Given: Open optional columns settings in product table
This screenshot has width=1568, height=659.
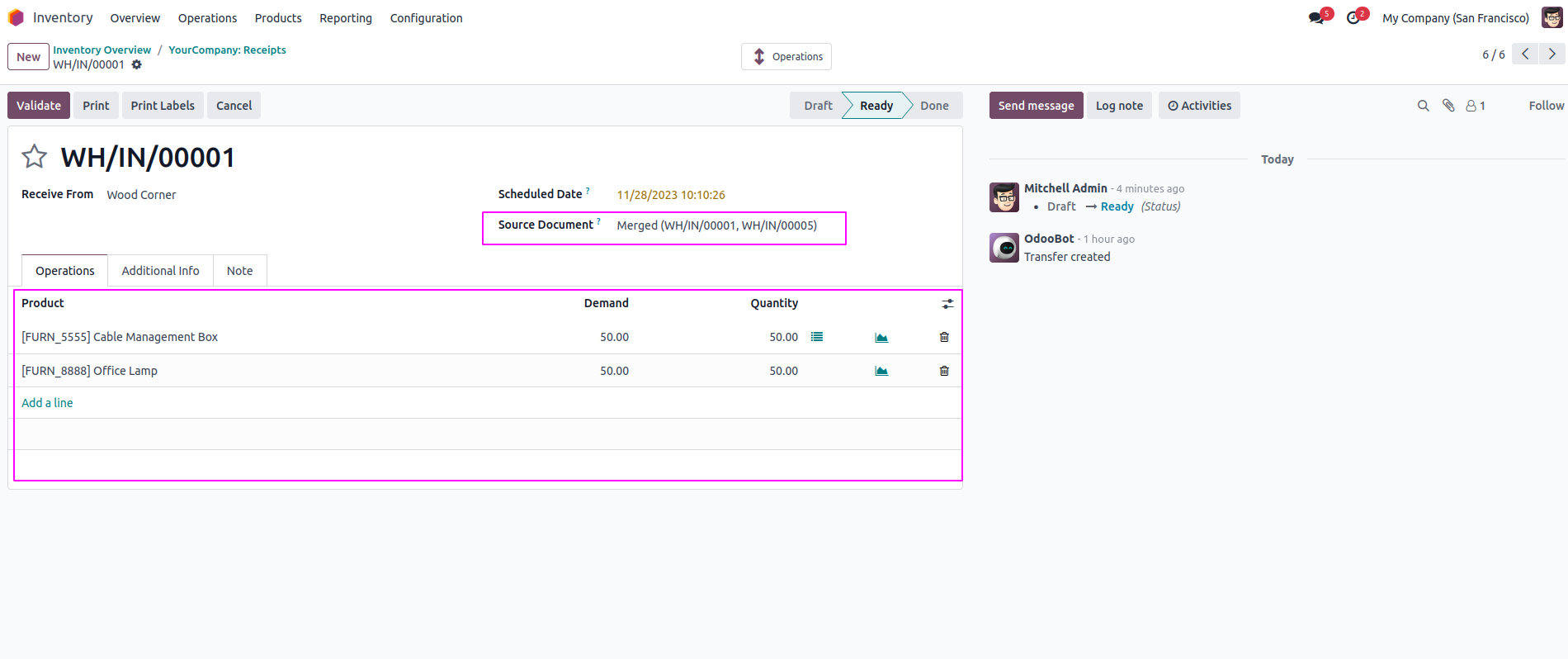Looking at the screenshot, I should [x=947, y=304].
